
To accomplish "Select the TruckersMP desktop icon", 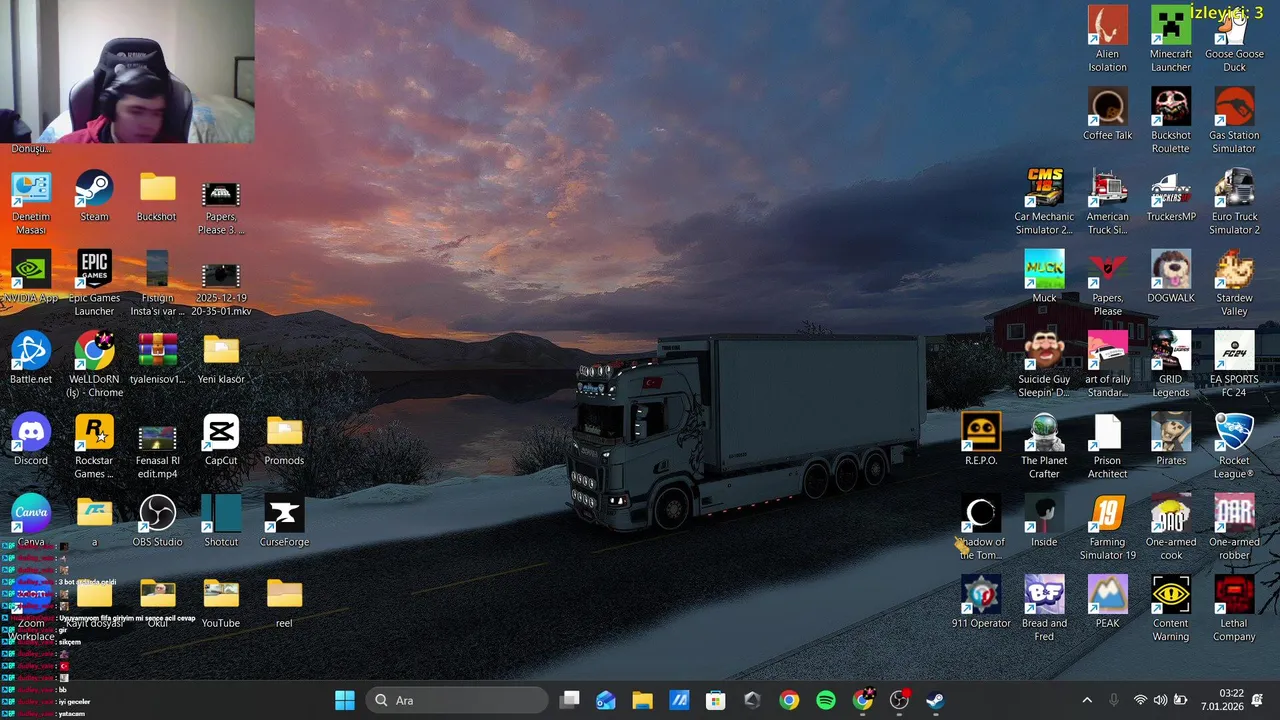I will click(x=1171, y=196).
